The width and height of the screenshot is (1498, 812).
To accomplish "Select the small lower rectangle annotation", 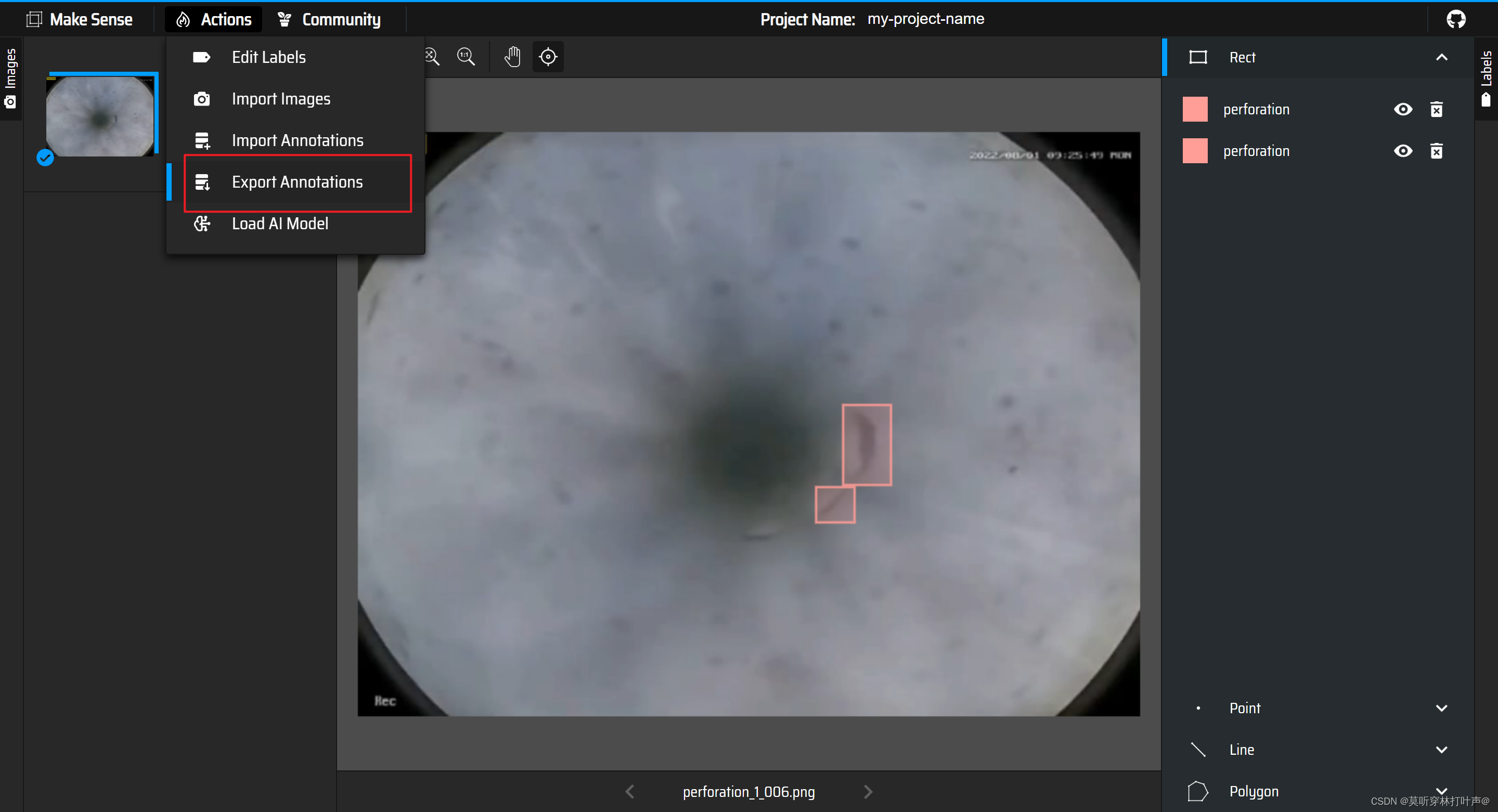I will [834, 505].
